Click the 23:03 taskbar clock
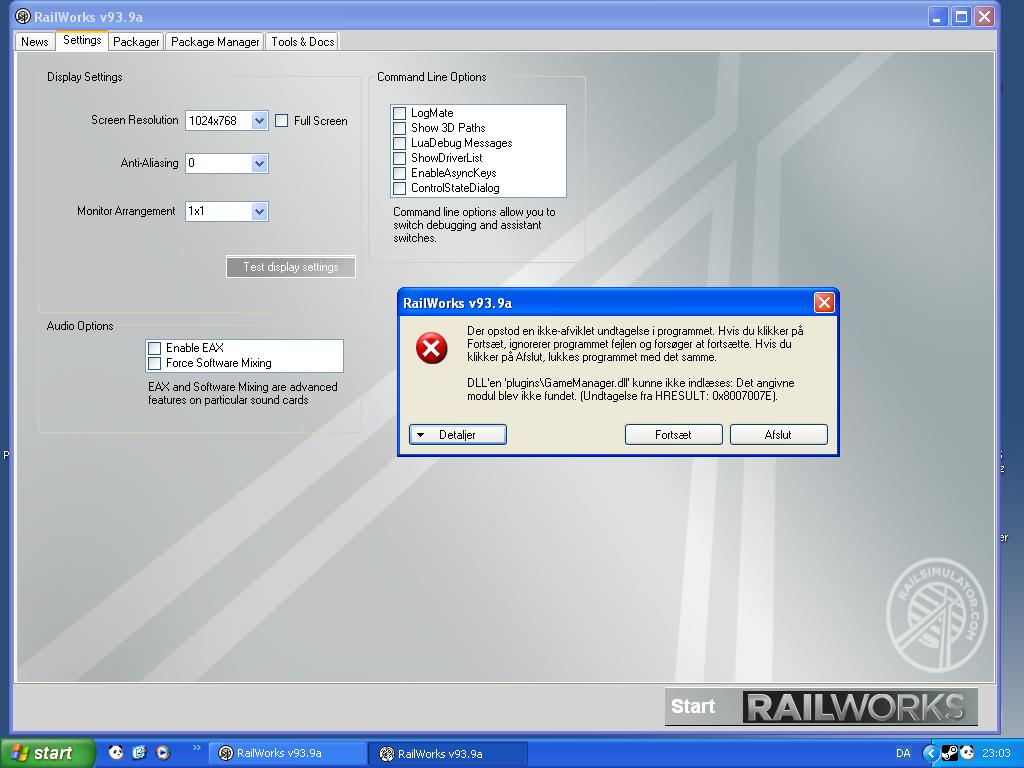The image size is (1024, 768). (x=996, y=753)
